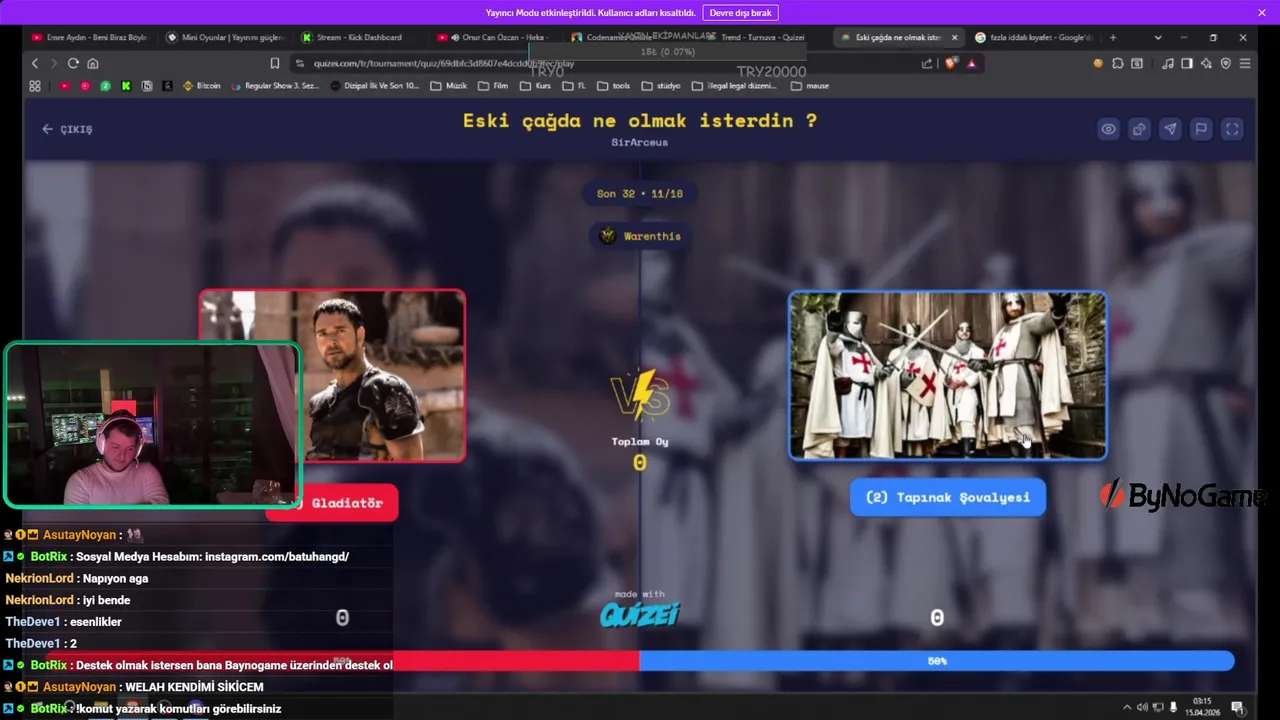This screenshot has width=1280, height=720.
Task: Open the browser extensions puzzle icon
Action: (1117, 63)
